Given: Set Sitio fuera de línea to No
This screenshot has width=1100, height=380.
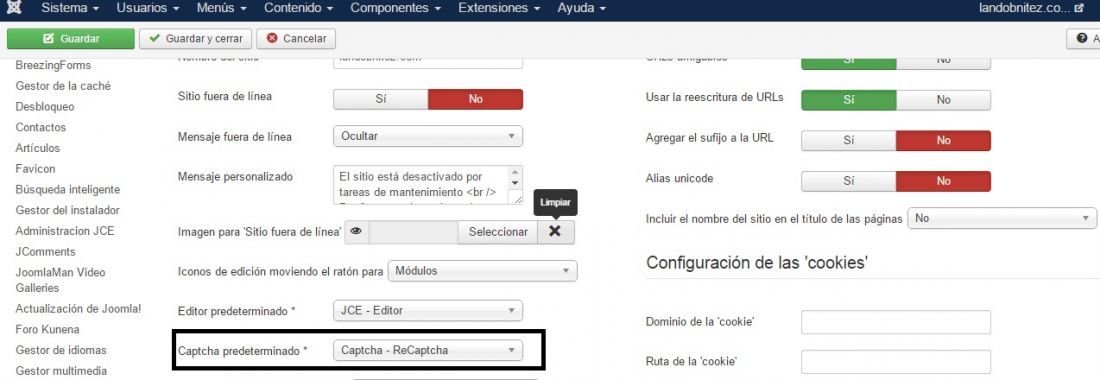Looking at the screenshot, I should (476, 100).
